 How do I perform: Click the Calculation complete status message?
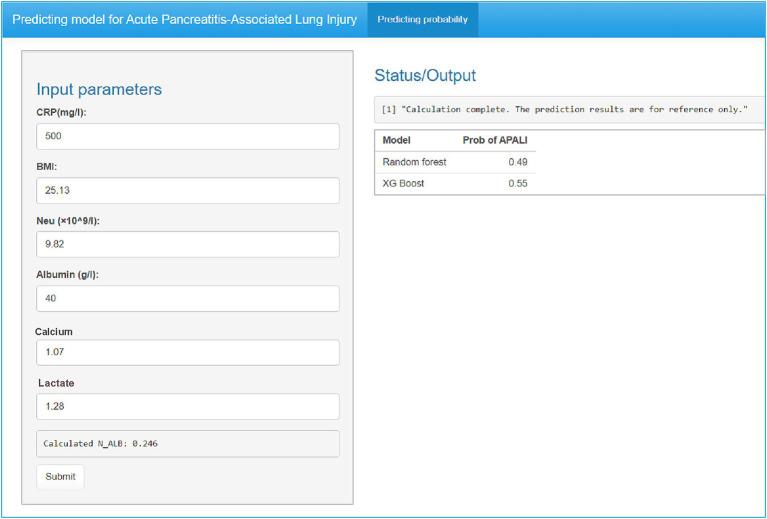[564, 109]
